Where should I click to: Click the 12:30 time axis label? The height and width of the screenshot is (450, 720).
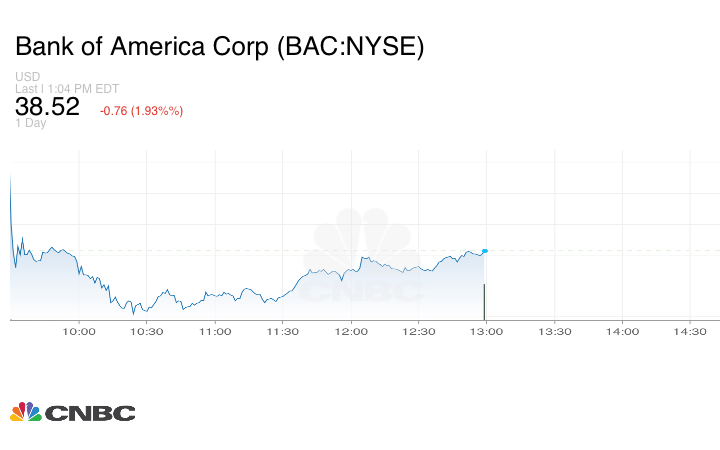pyautogui.click(x=419, y=332)
